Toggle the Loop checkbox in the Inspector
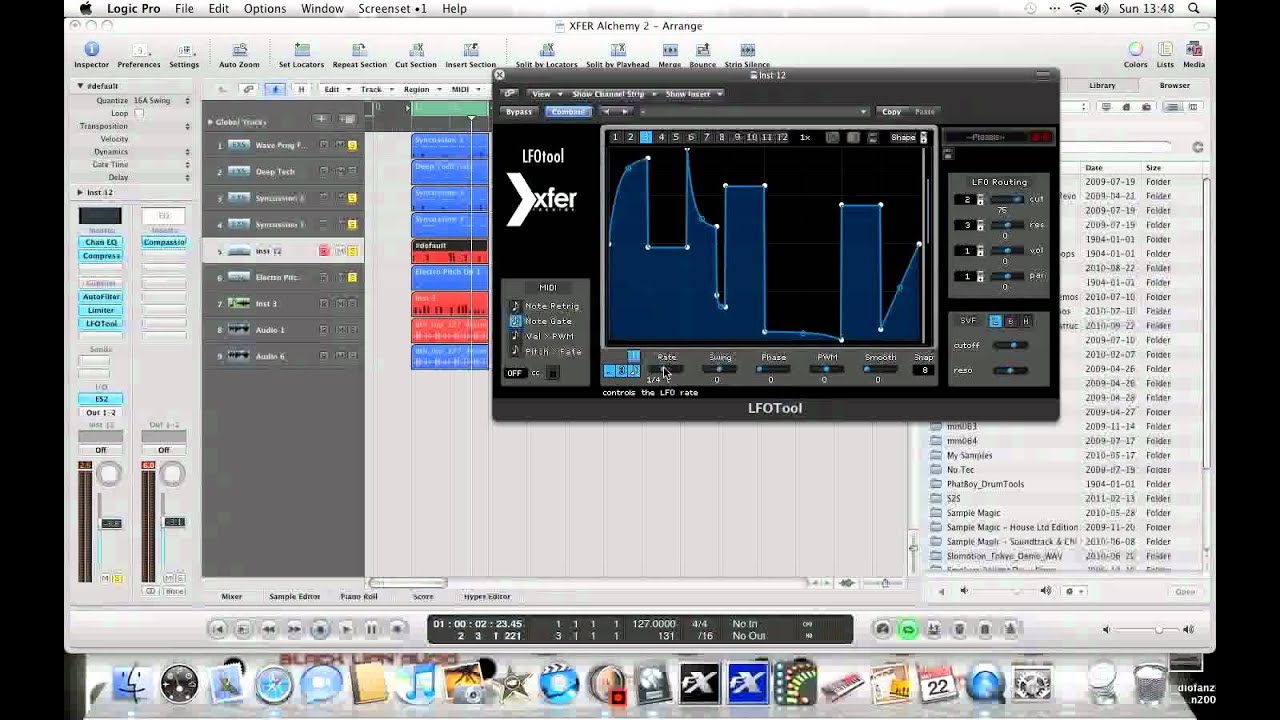 point(139,113)
